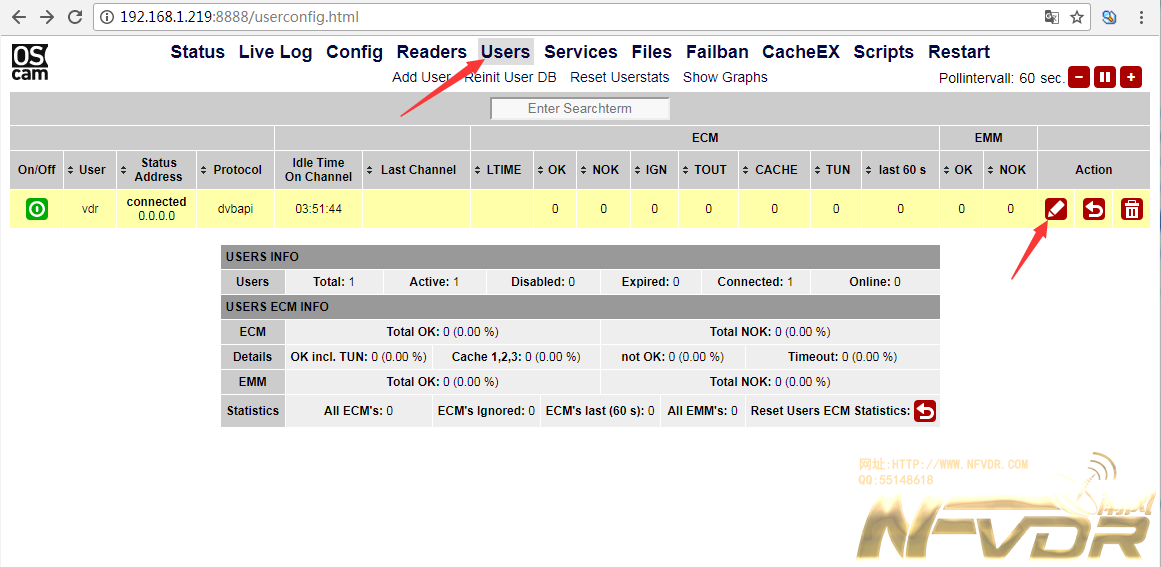Toggle the green On/Off switch for vdr

point(37,209)
